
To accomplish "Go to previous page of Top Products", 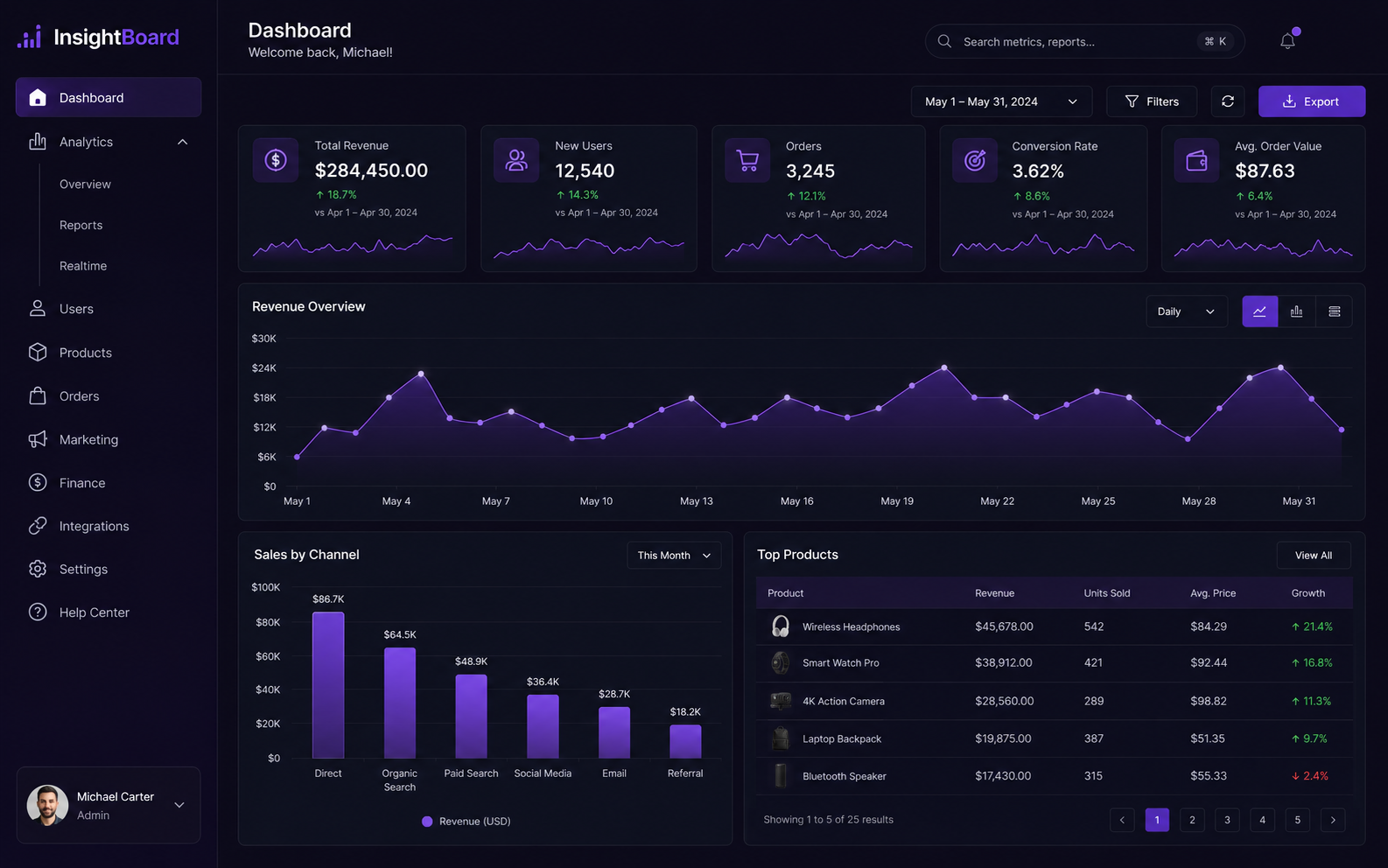I will coord(1122,820).
